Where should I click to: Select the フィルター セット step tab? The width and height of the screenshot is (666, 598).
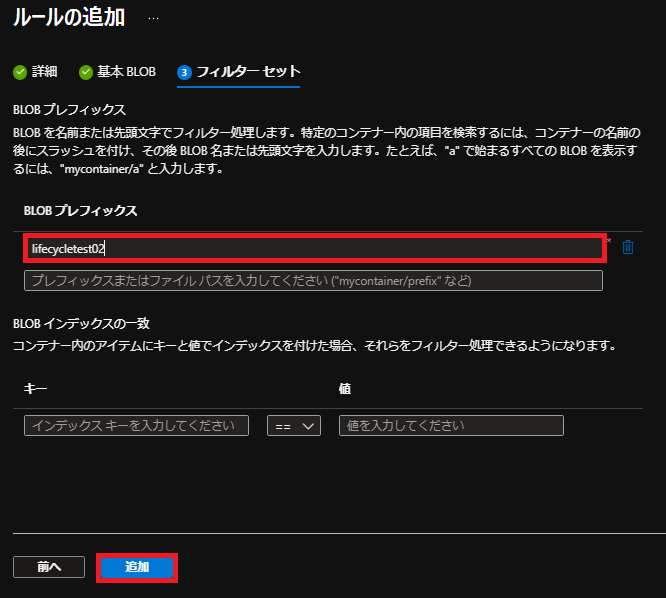coord(239,72)
